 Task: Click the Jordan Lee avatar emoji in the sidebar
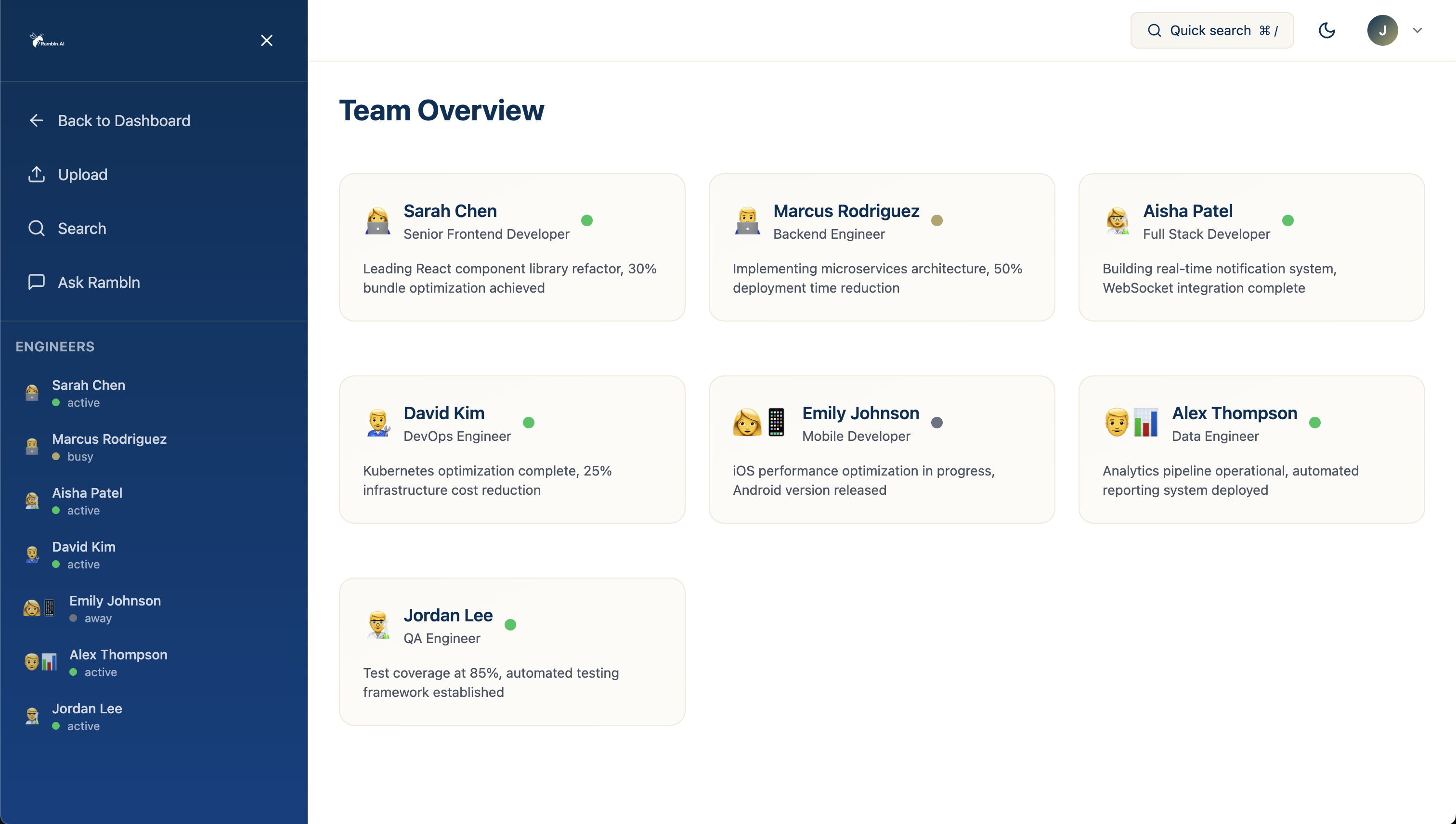32,717
